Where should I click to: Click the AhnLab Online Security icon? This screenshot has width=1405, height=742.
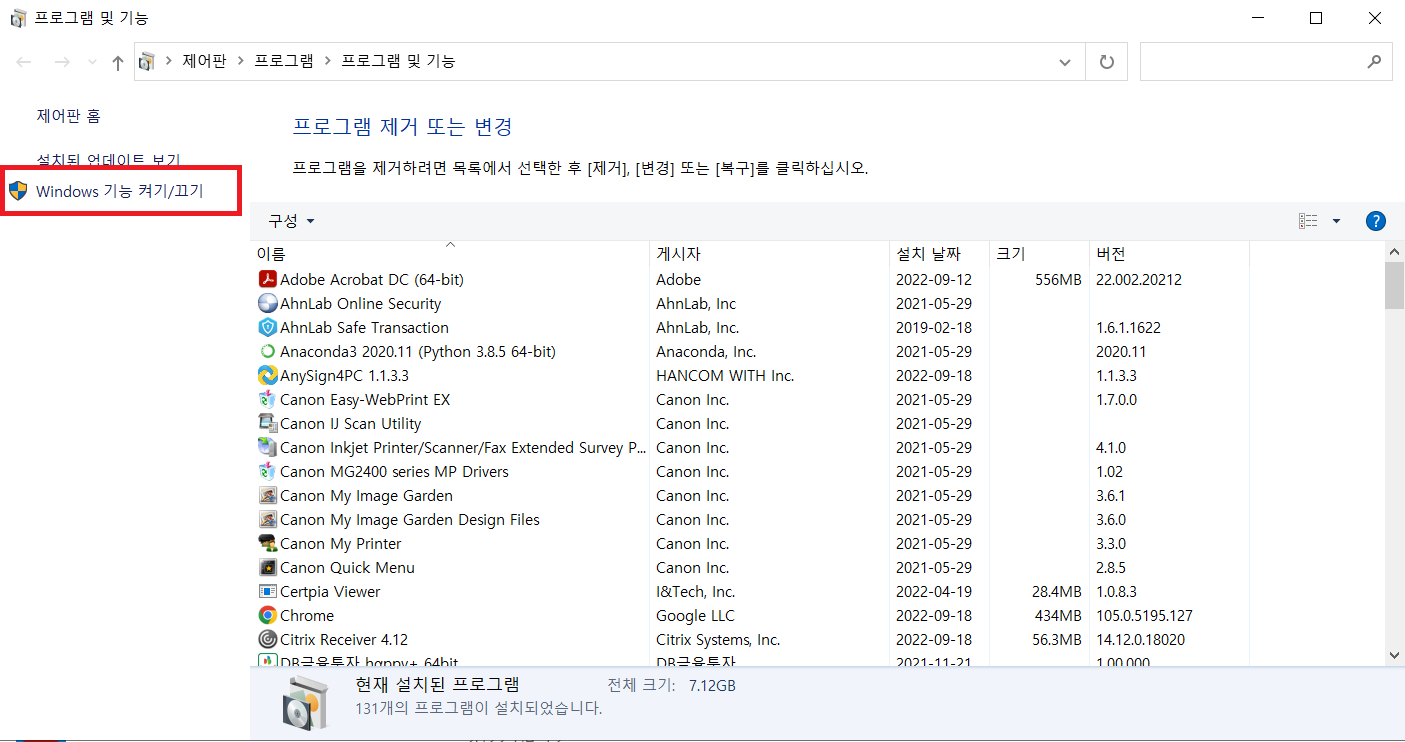coord(267,304)
